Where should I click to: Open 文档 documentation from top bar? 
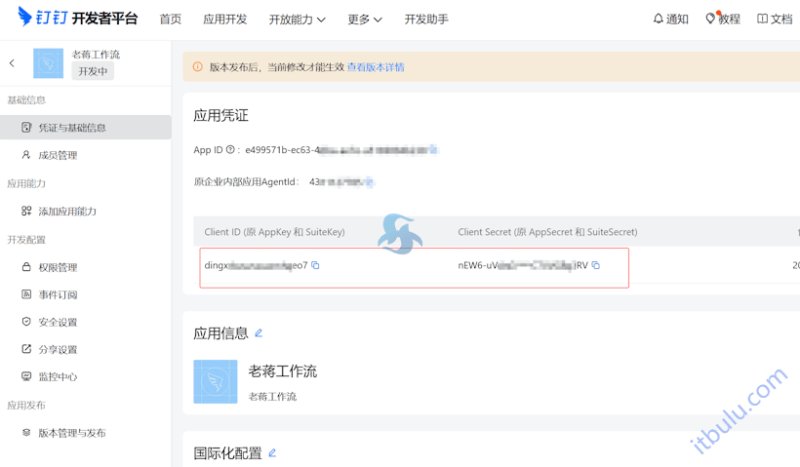pyautogui.click(x=774, y=19)
